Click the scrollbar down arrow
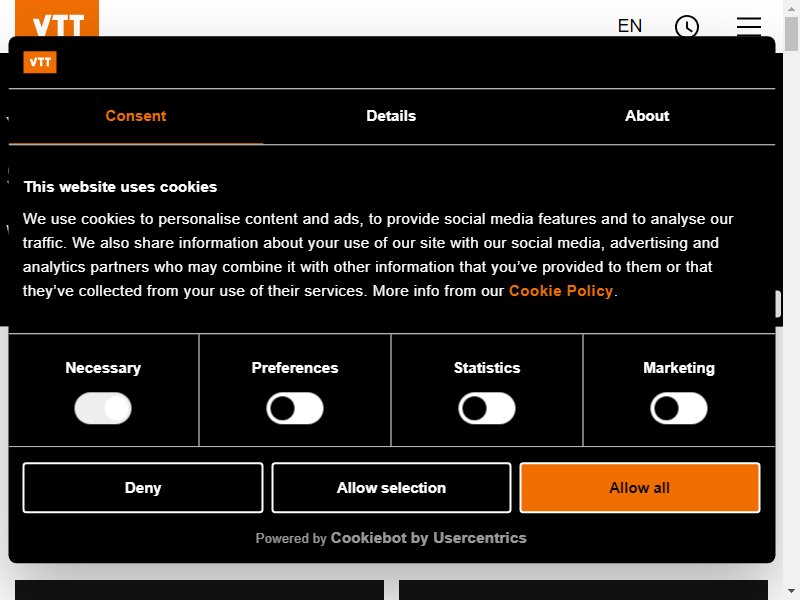The height and width of the screenshot is (600, 800). click(791, 592)
